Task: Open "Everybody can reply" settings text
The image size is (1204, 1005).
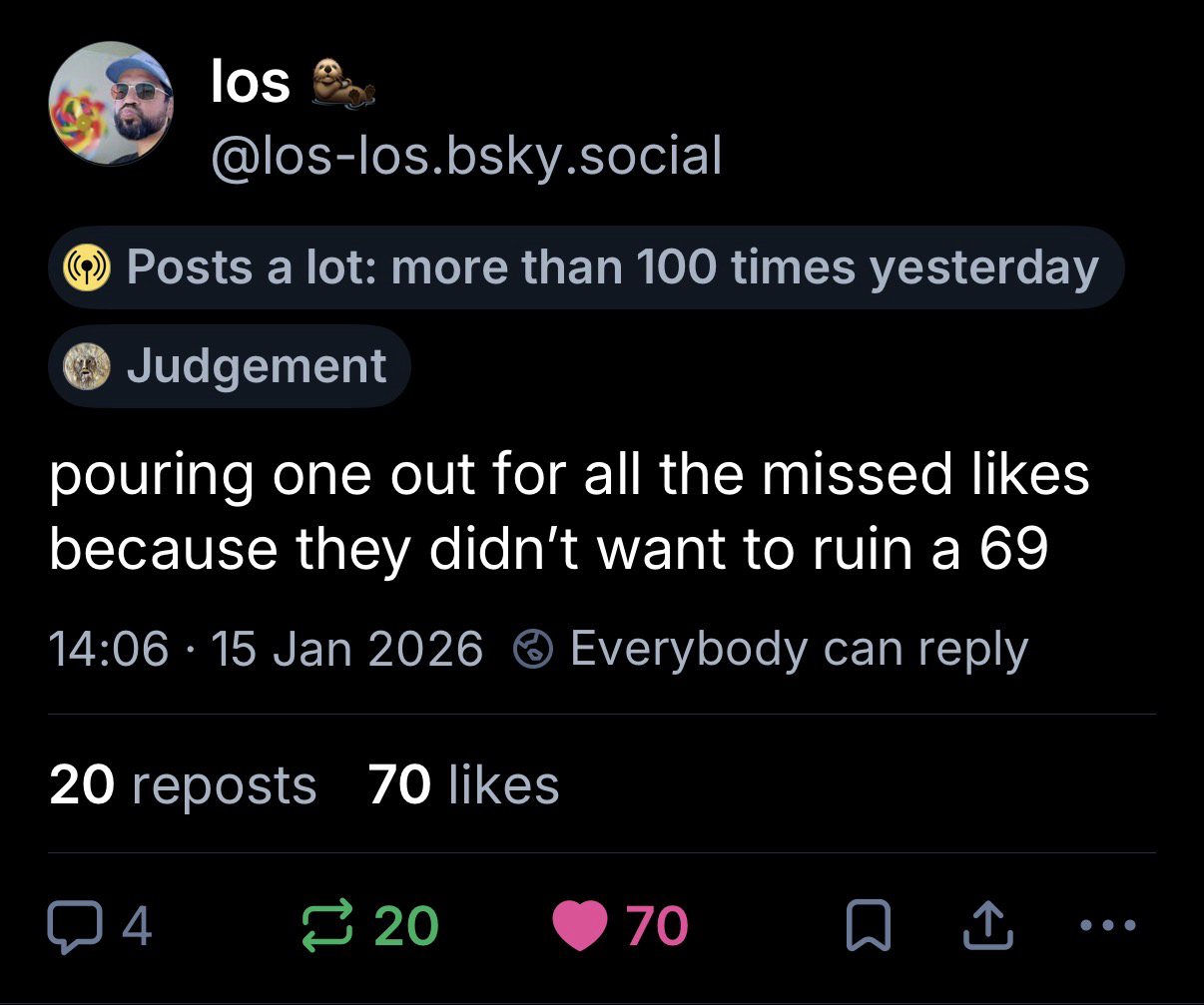Action: 798,650
